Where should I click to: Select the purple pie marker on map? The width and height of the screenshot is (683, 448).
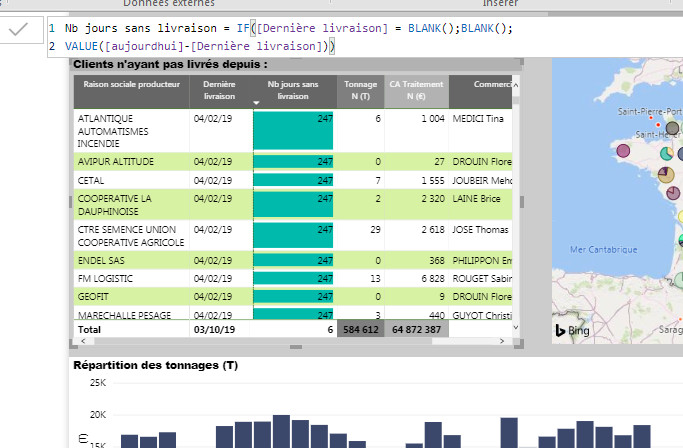point(623,151)
